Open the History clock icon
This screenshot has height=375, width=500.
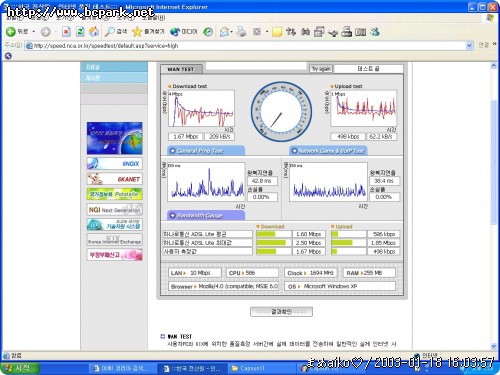tap(208, 32)
